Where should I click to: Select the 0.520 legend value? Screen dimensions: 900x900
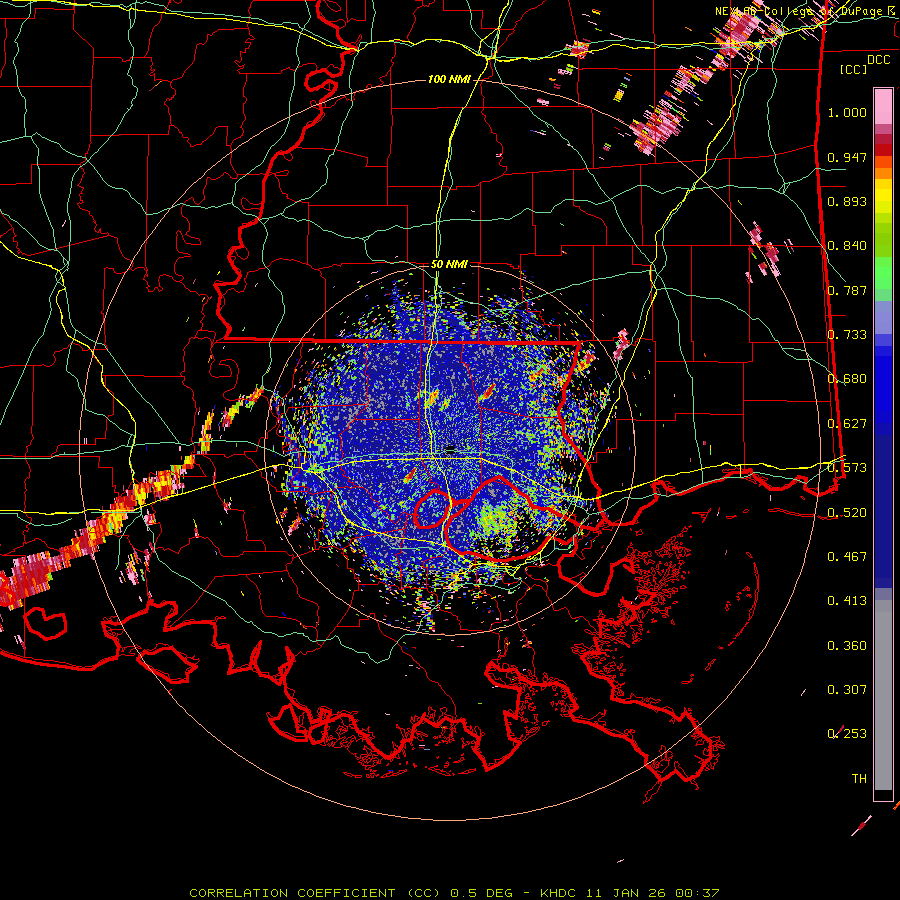[847, 513]
